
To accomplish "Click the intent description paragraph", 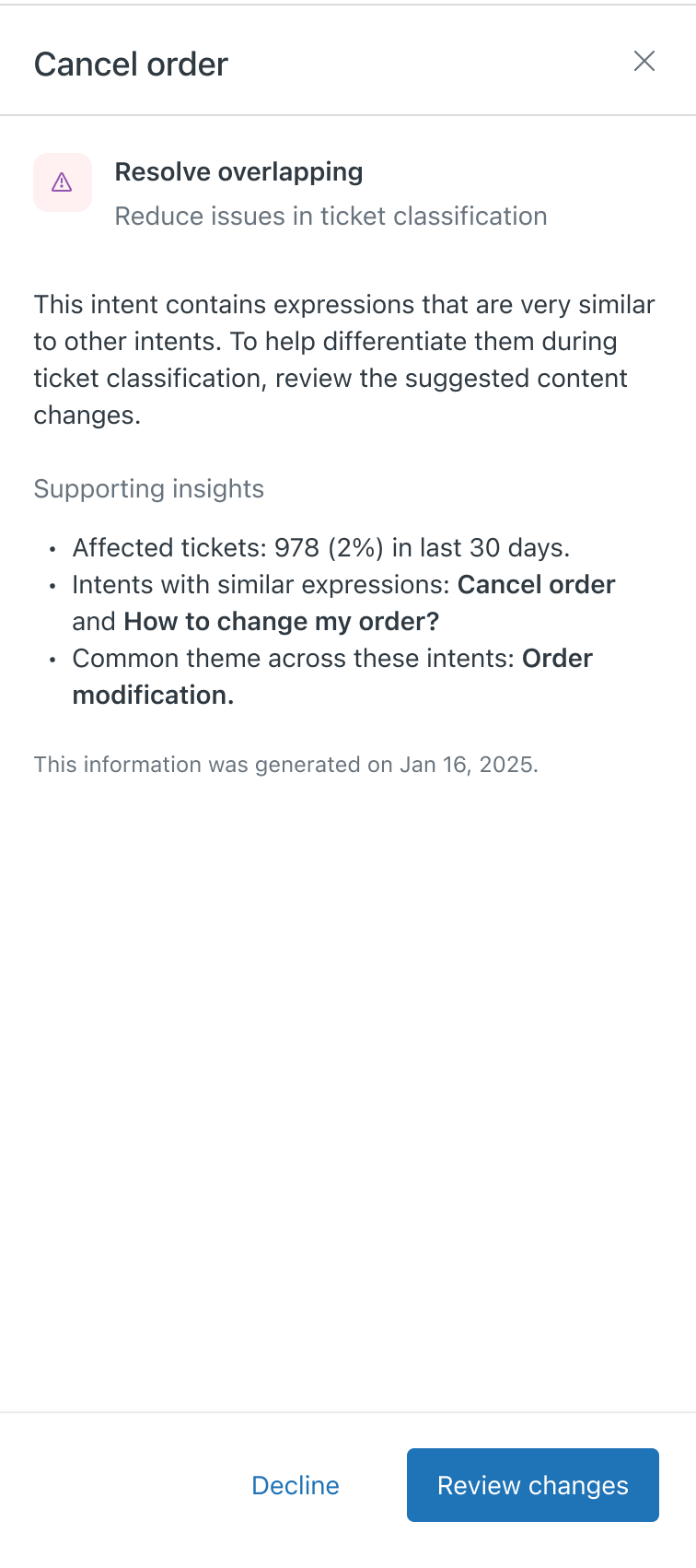I will (x=343, y=359).
